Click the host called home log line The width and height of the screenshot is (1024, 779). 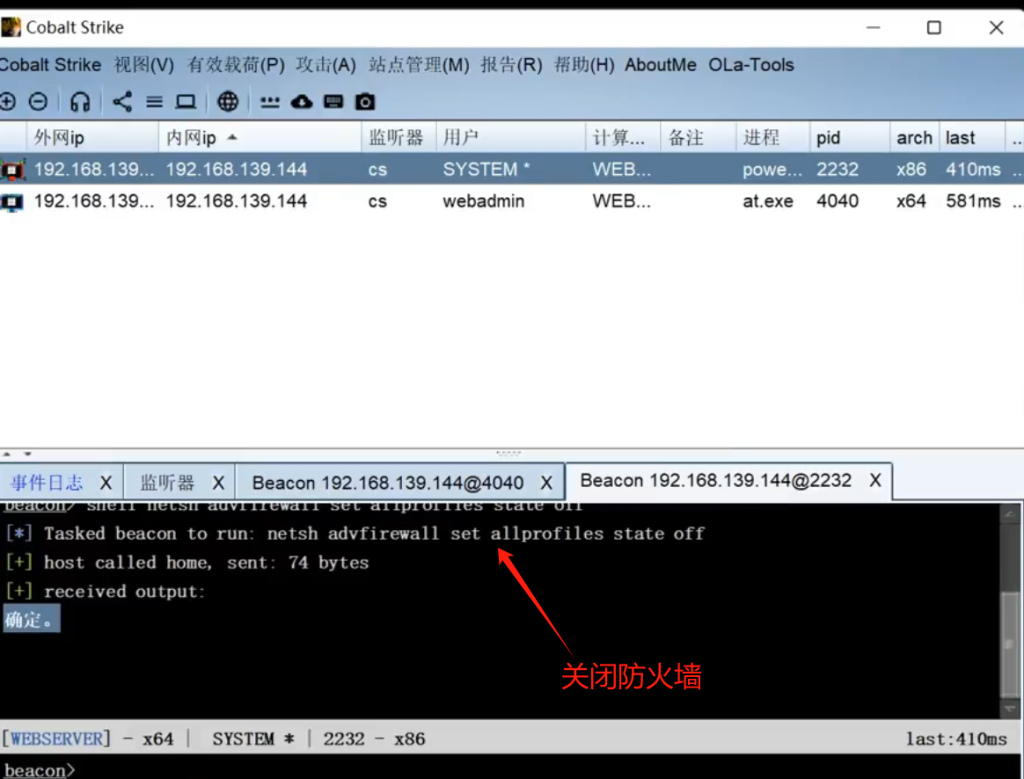point(187,562)
